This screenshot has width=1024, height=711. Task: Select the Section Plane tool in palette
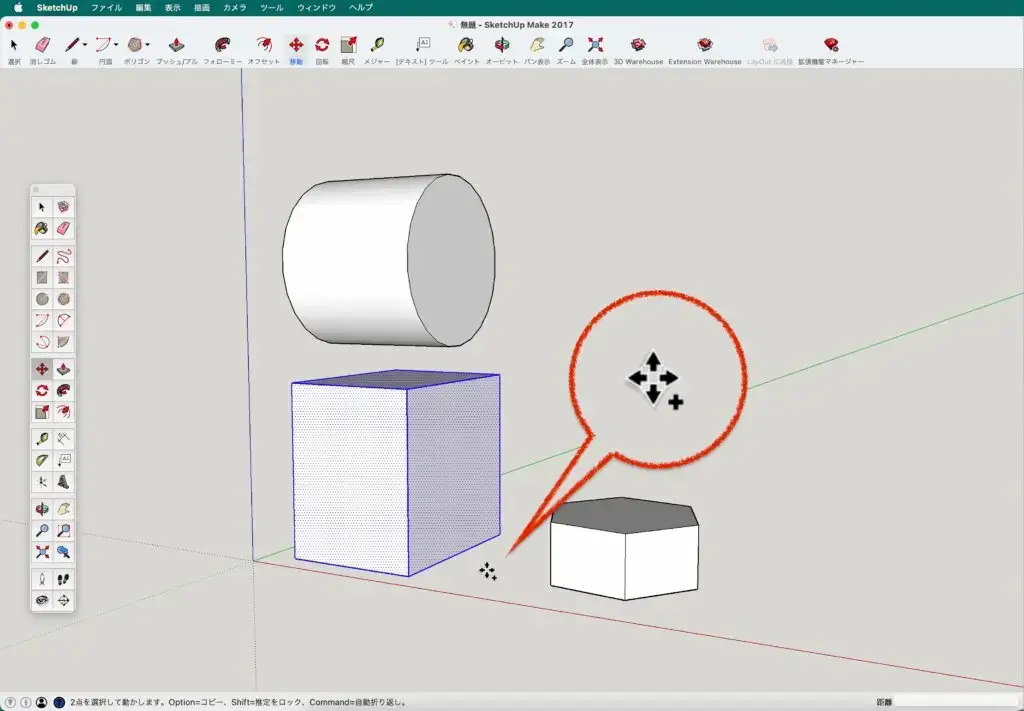click(x=63, y=601)
